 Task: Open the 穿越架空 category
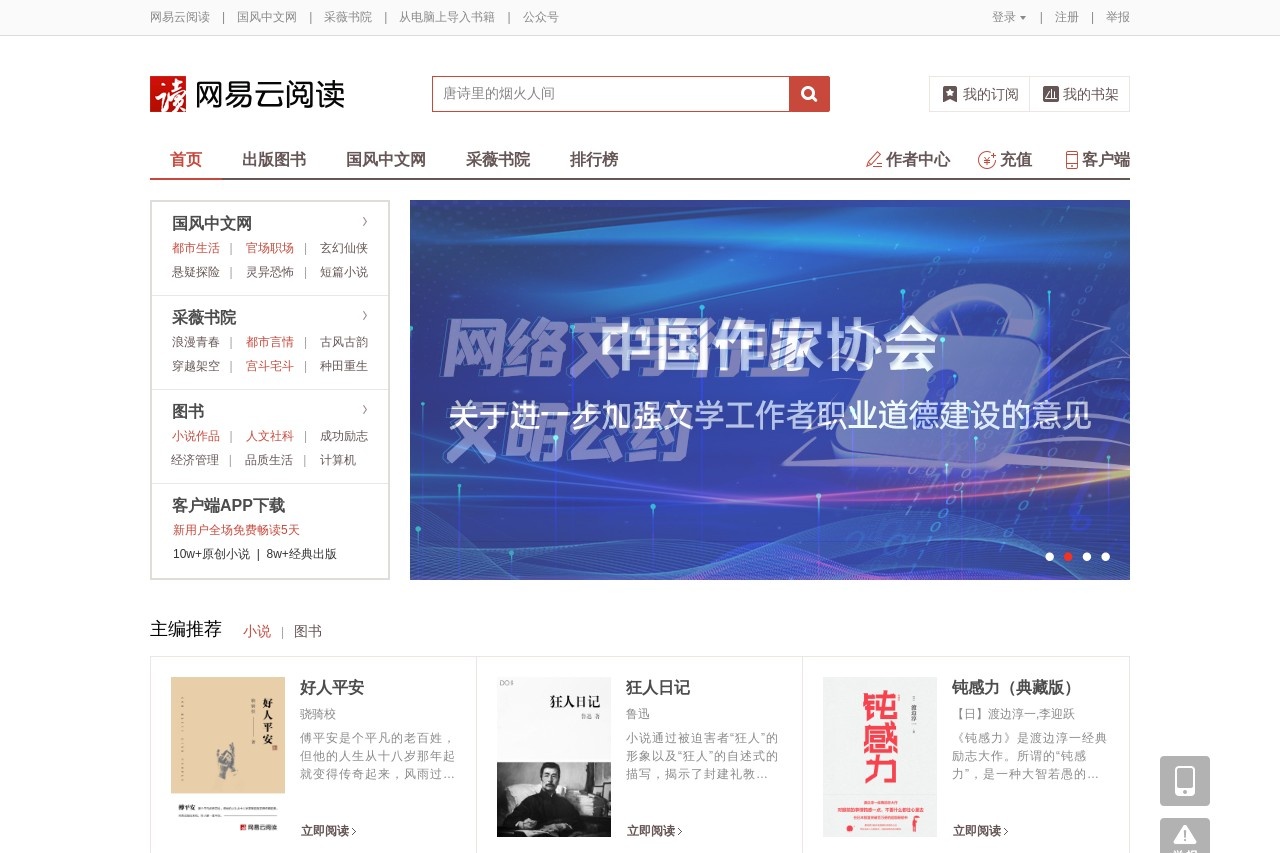pos(196,366)
